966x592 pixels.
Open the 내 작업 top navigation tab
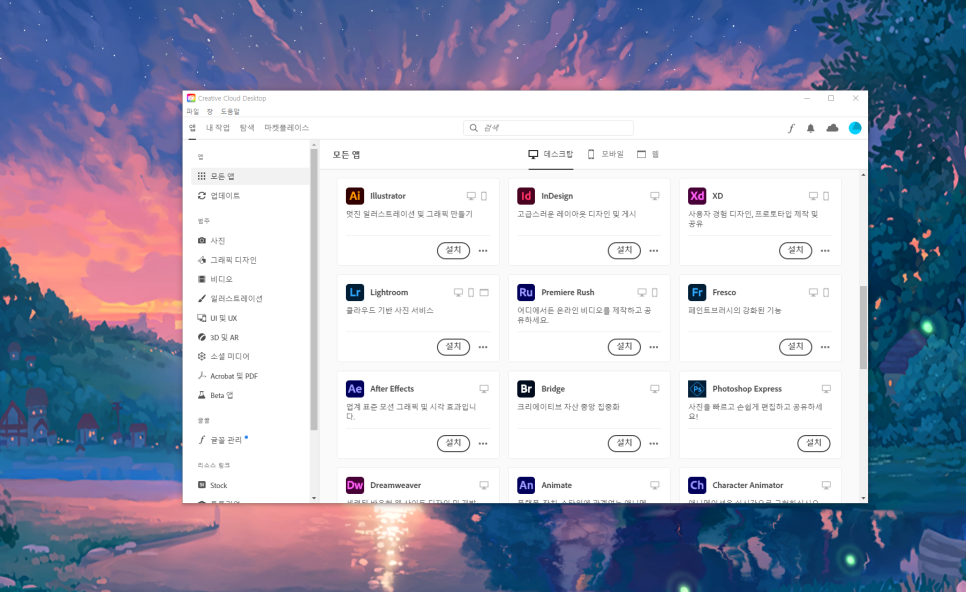pos(217,128)
